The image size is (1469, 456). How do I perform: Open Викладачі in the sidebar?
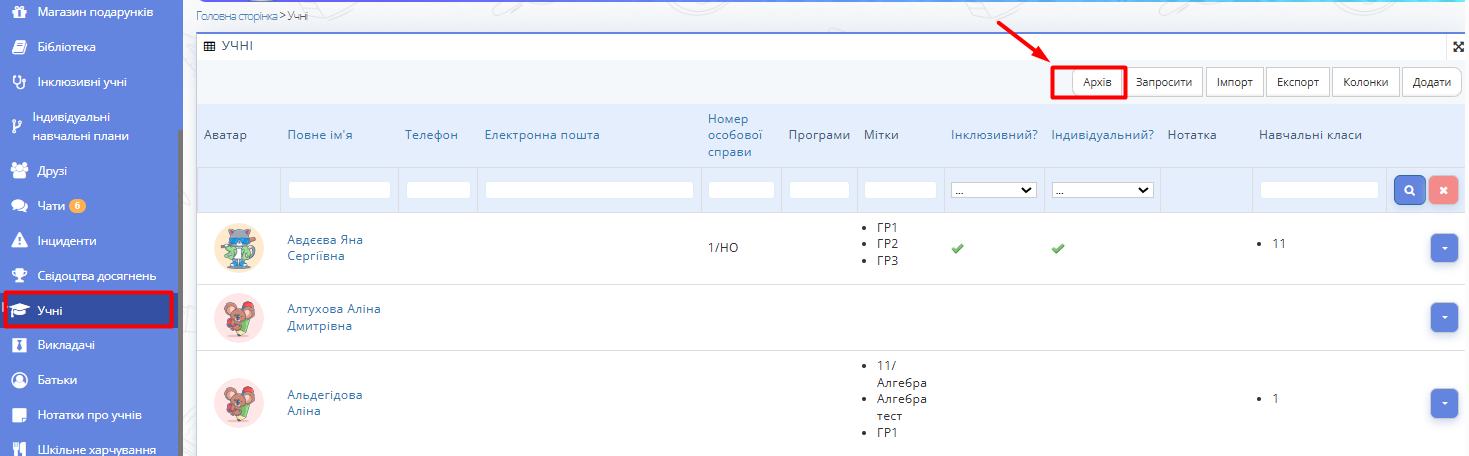[66, 345]
